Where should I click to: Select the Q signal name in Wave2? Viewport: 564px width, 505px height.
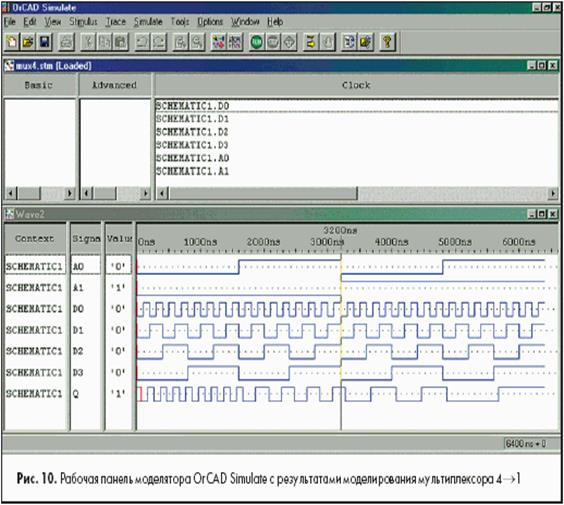tap(76, 394)
